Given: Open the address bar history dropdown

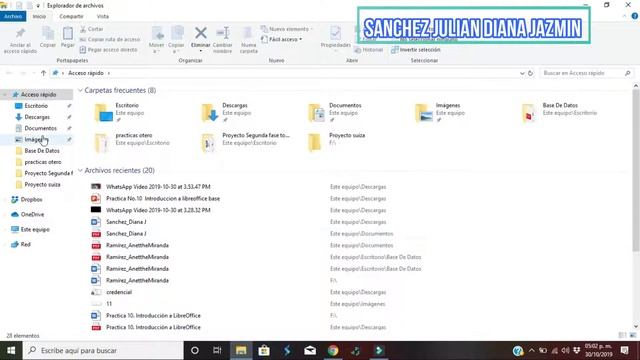Looking at the screenshot, I should 522,73.
